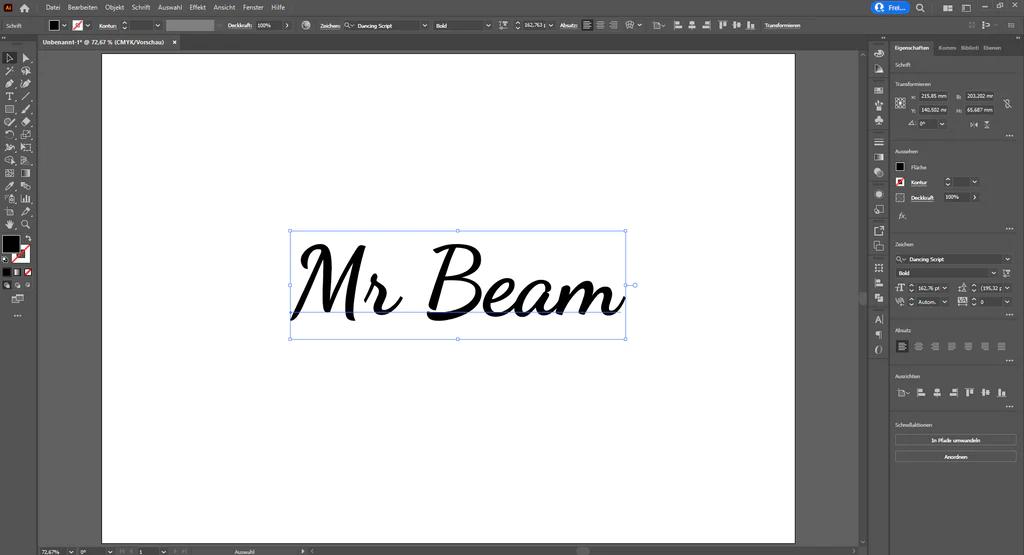Swap fill and stroke colors arrow
The height and width of the screenshot is (555, 1024).
pos(28,238)
